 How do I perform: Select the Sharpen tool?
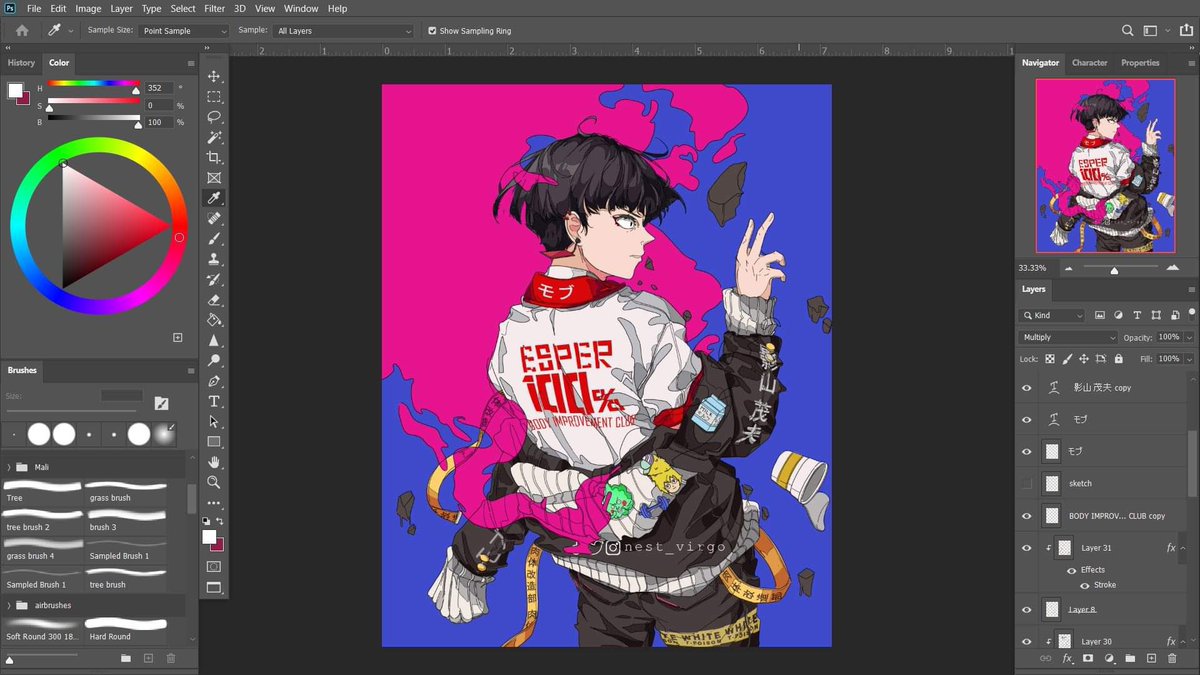(x=214, y=340)
